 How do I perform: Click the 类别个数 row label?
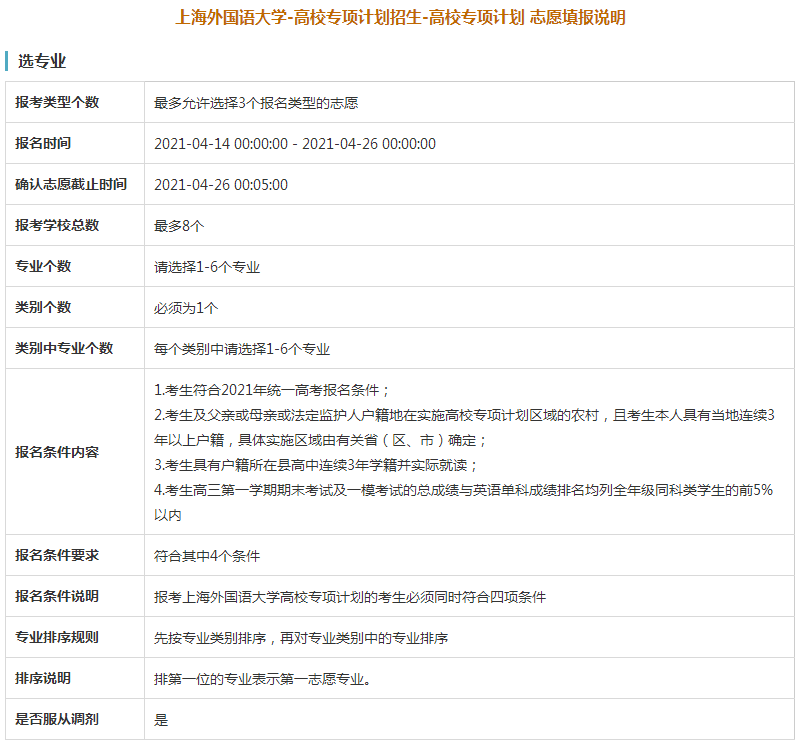[x=43, y=307]
